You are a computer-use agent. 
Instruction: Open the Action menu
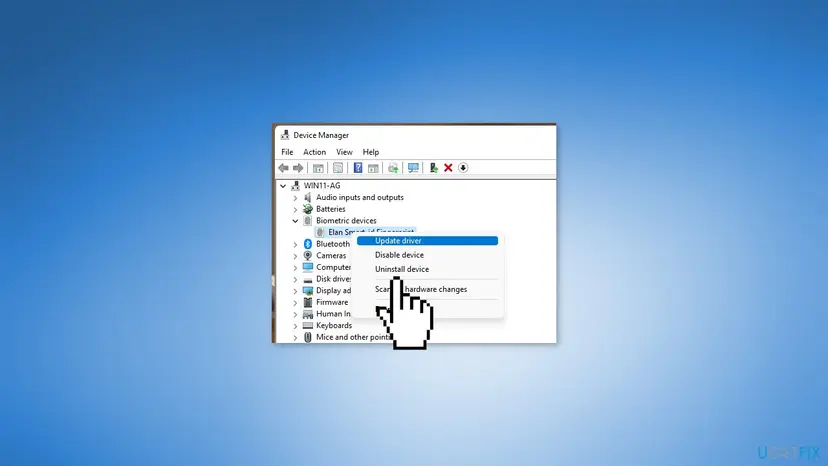point(314,152)
